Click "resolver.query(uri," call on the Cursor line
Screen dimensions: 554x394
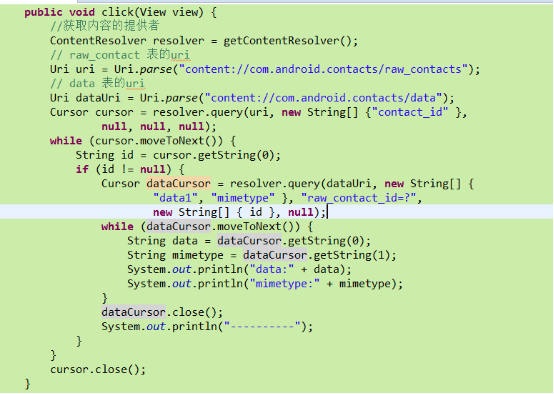pos(213,112)
